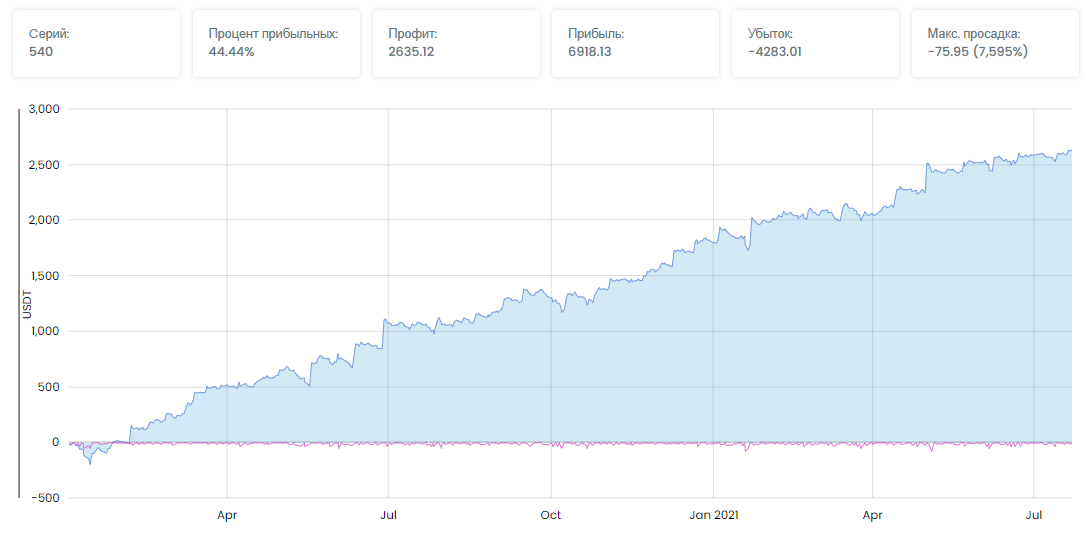Click the USDT axis title

(x=28, y=304)
